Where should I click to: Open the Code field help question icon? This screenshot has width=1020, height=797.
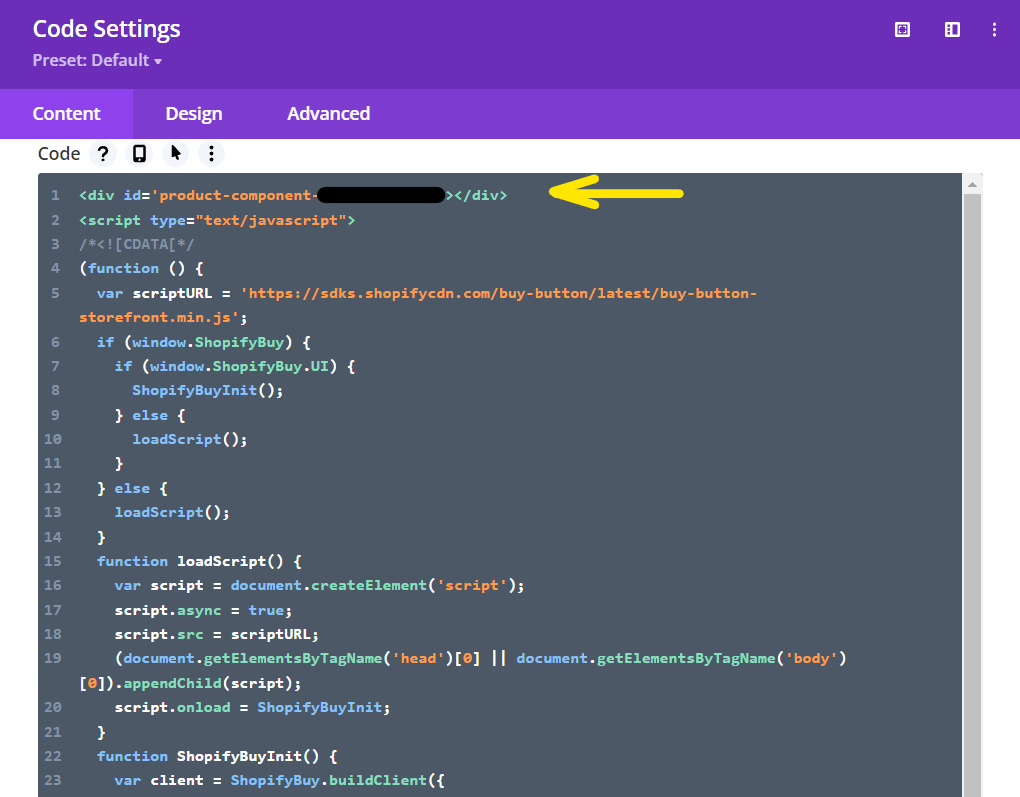tap(103, 154)
